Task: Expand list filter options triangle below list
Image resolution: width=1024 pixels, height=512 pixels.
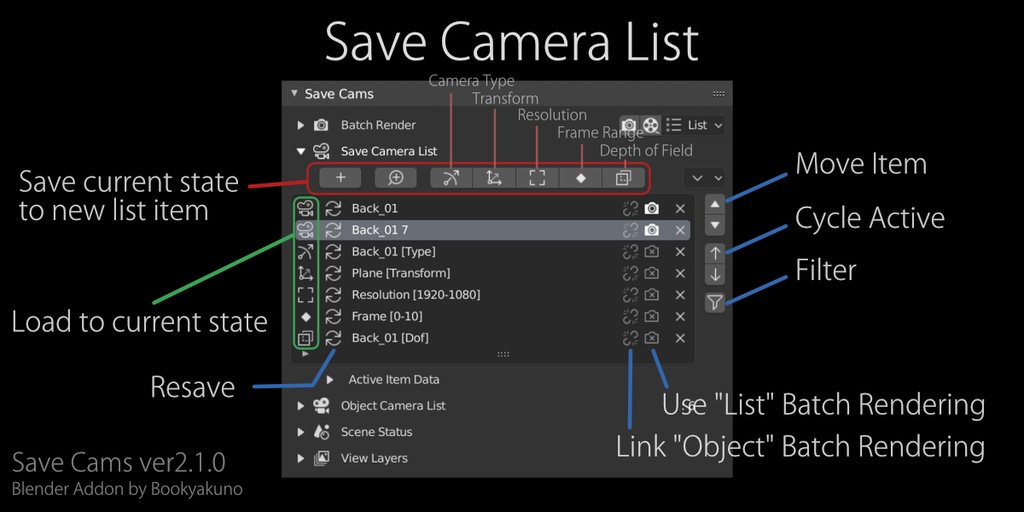Action: click(304, 354)
